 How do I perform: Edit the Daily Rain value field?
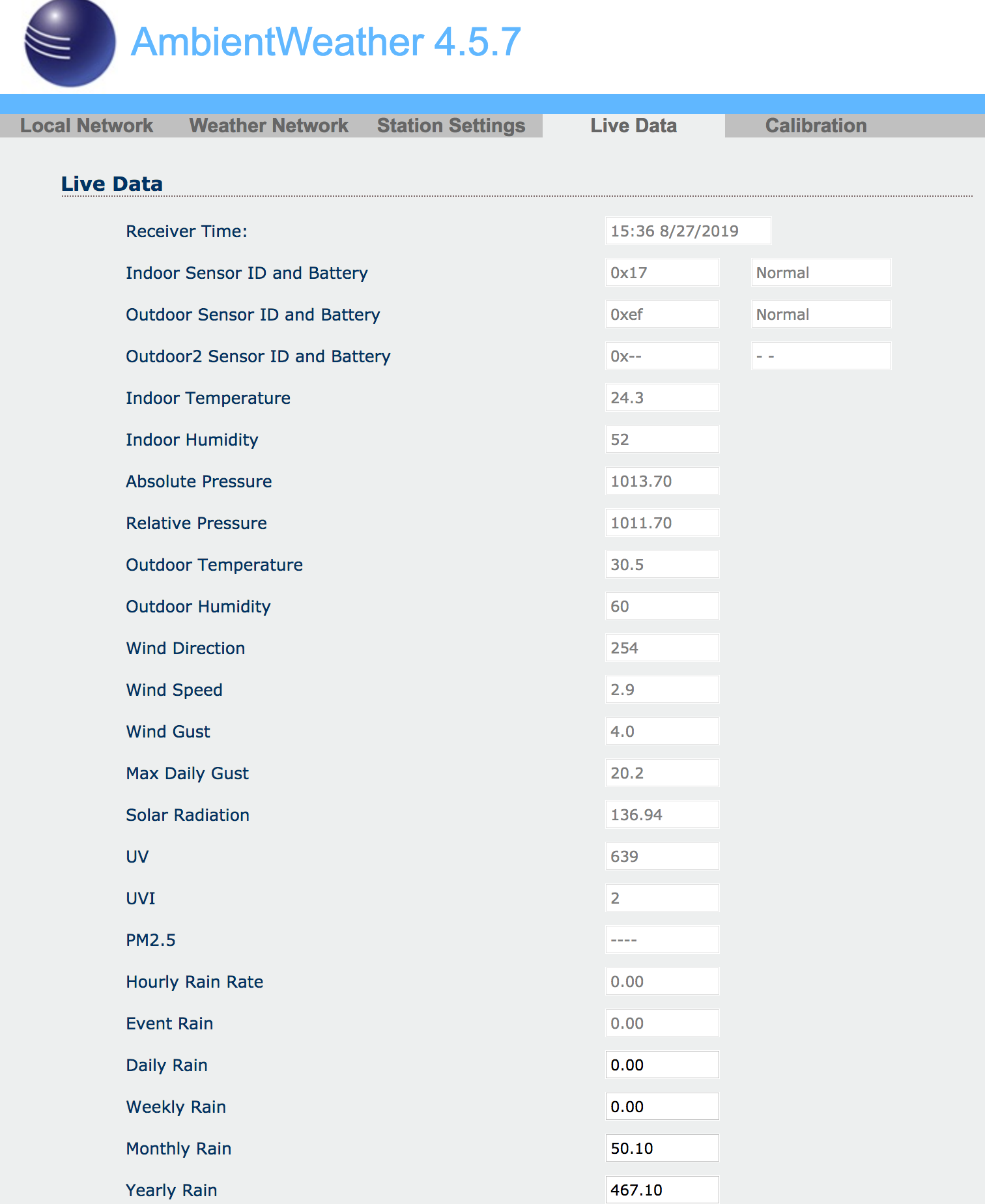[x=662, y=1065]
